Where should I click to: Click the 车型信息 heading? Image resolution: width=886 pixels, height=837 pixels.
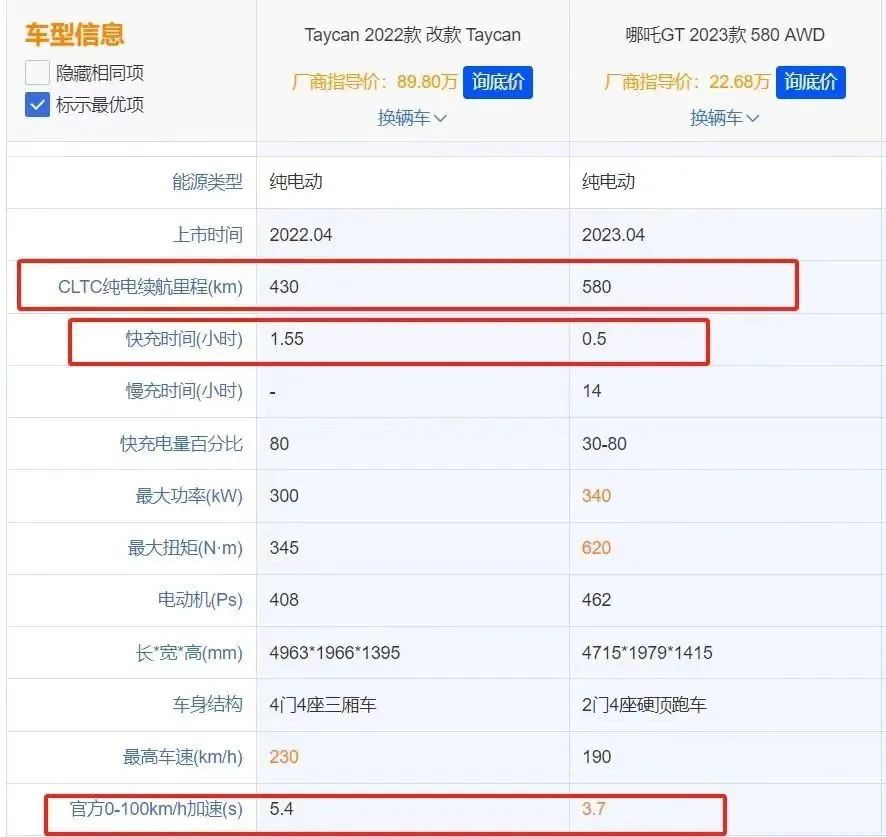click(x=74, y=34)
